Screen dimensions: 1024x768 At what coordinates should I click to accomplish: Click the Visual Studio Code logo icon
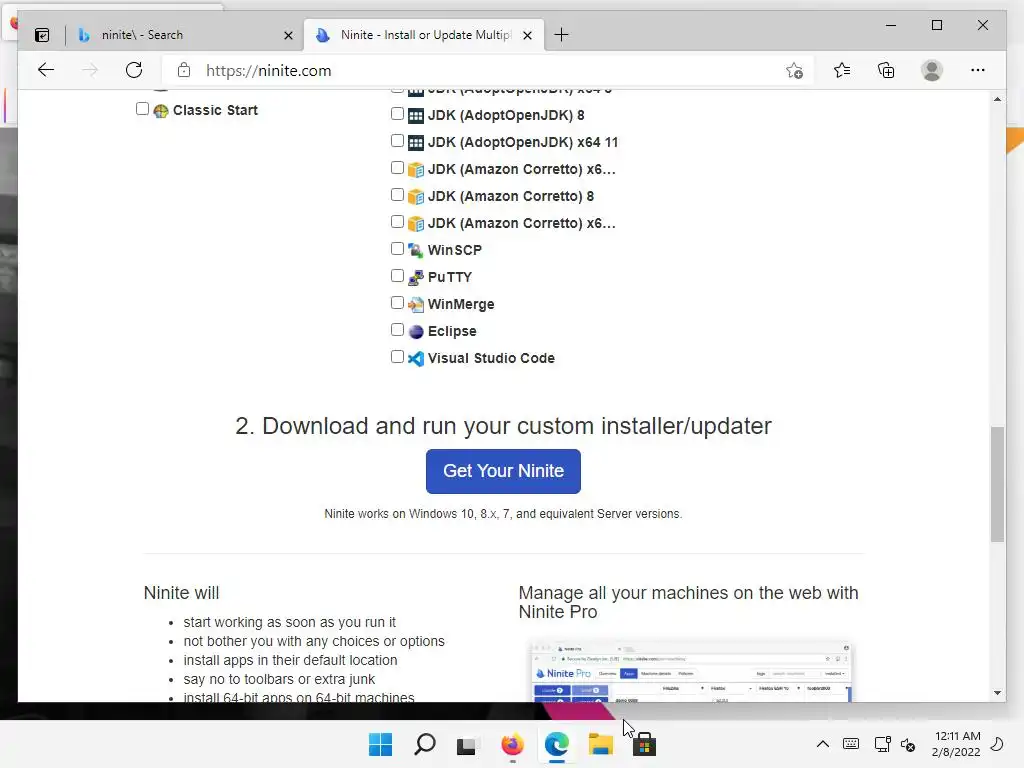coord(415,359)
